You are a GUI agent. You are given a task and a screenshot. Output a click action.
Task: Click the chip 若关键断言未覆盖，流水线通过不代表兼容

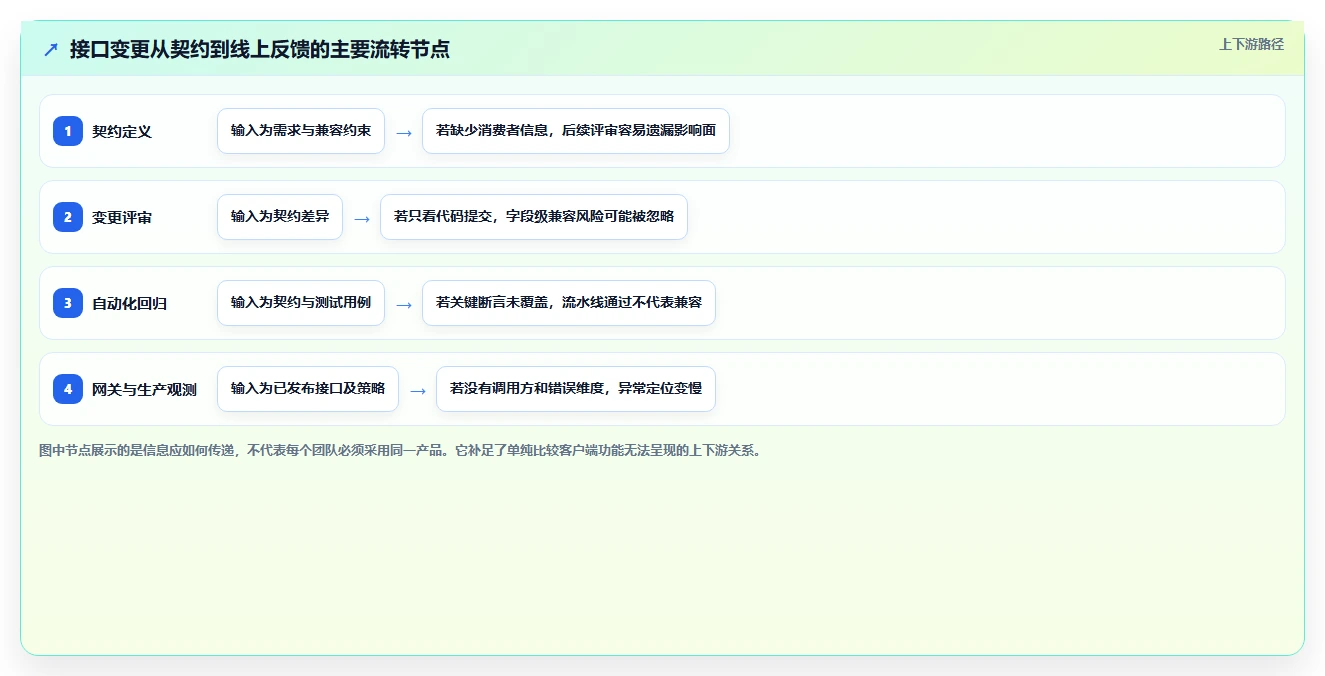coord(569,303)
